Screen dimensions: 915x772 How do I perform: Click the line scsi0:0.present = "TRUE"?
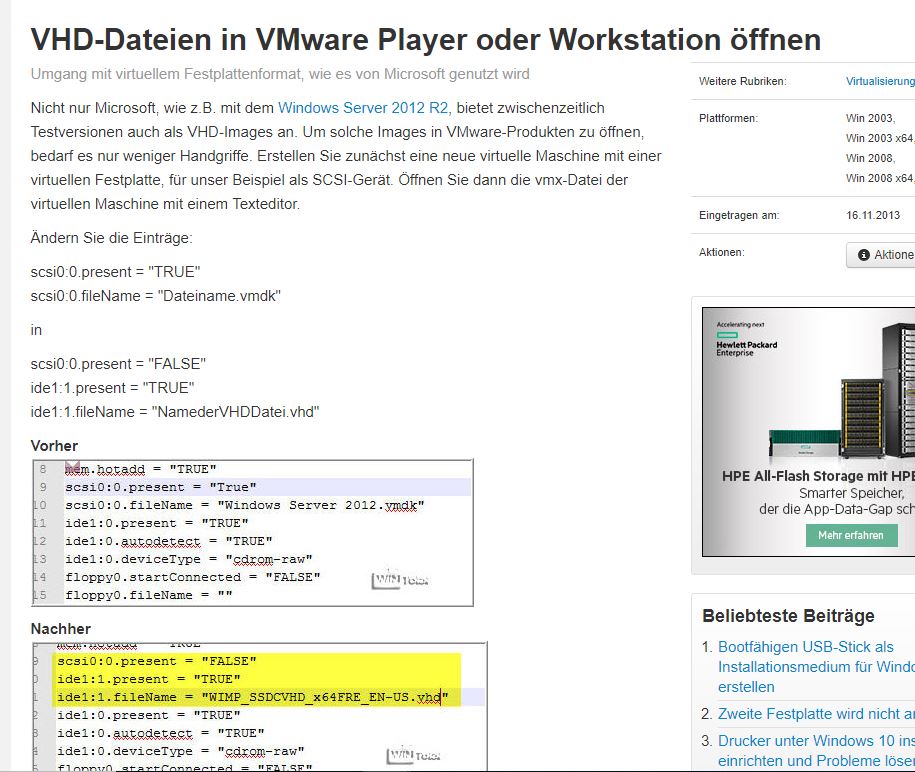pos(116,272)
